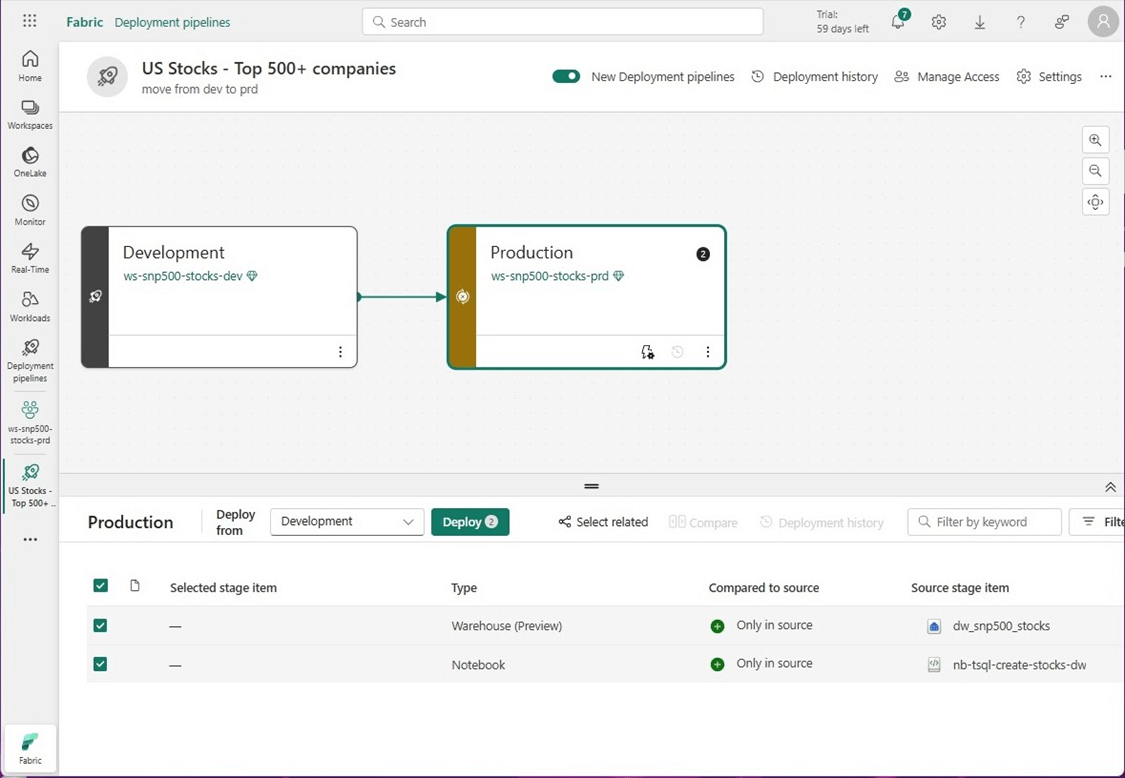Click the panel resize handle bar
This screenshot has width=1125, height=778.
click(x=591, y=486)
